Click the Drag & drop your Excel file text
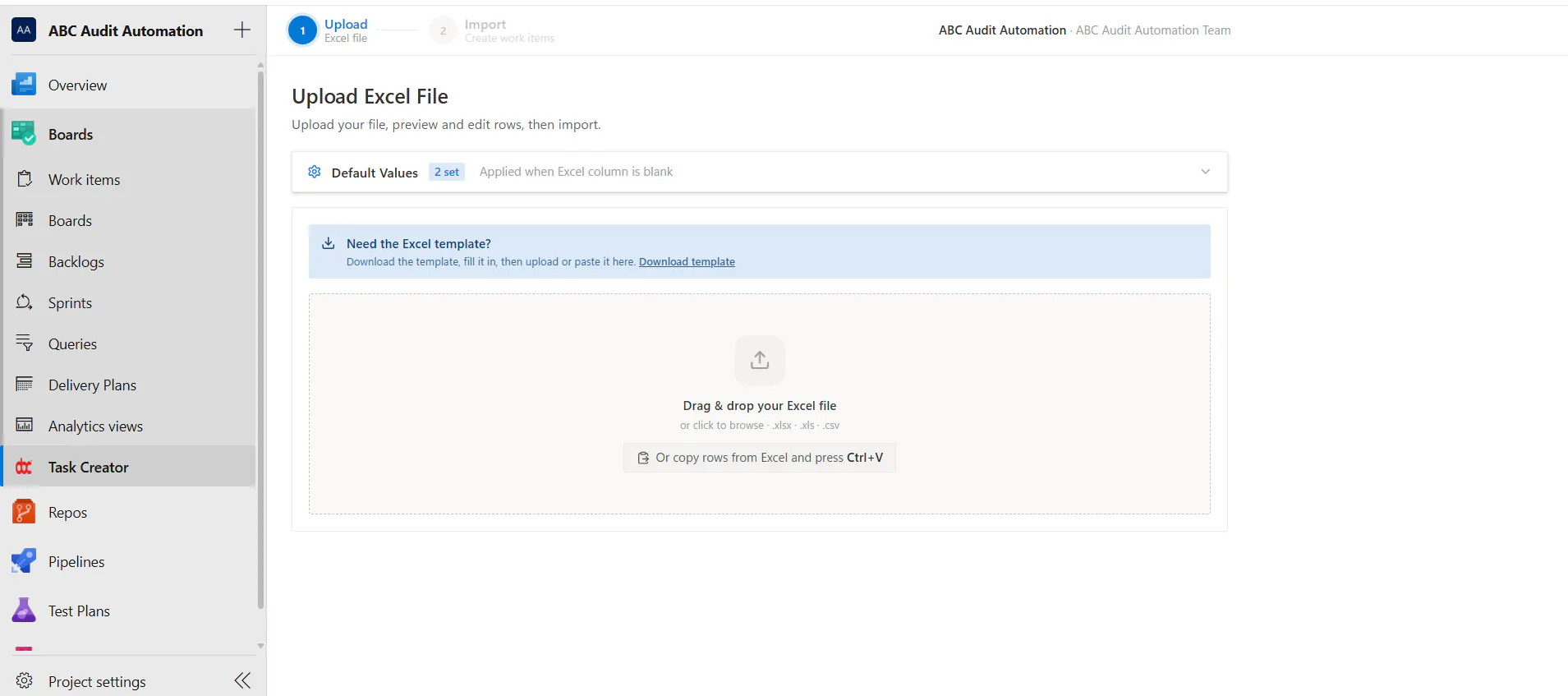This screenshot has width=1568, height=696. click(x=760, y=405)
